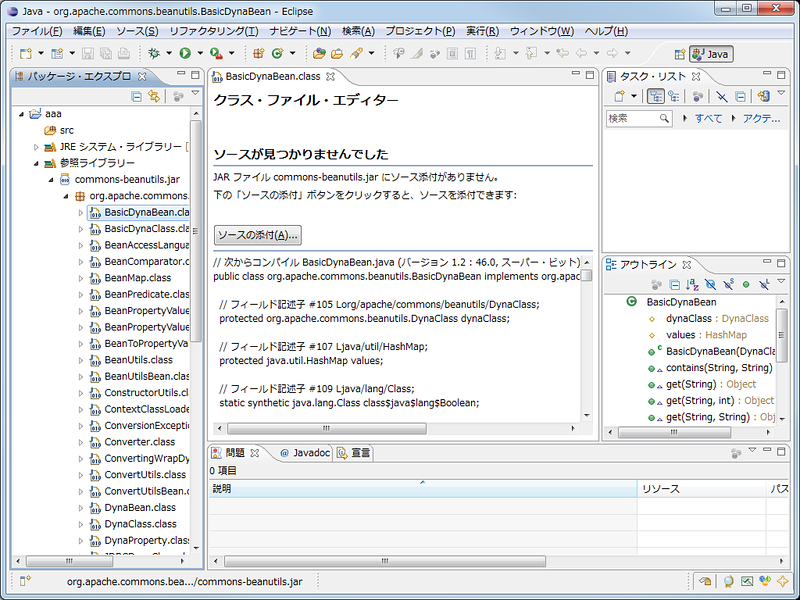Viewport: 800px width, 600px height.
Task: Click the 検索 search field in Task List
Action: (x=634, y=118)
